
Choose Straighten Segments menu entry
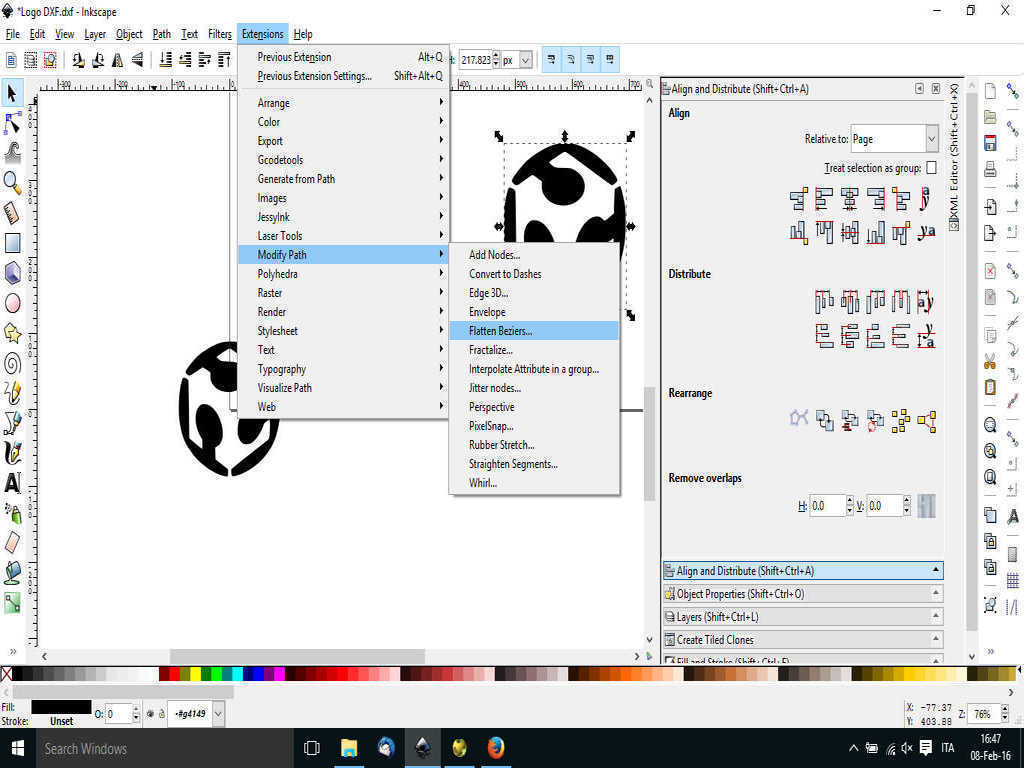534,464
